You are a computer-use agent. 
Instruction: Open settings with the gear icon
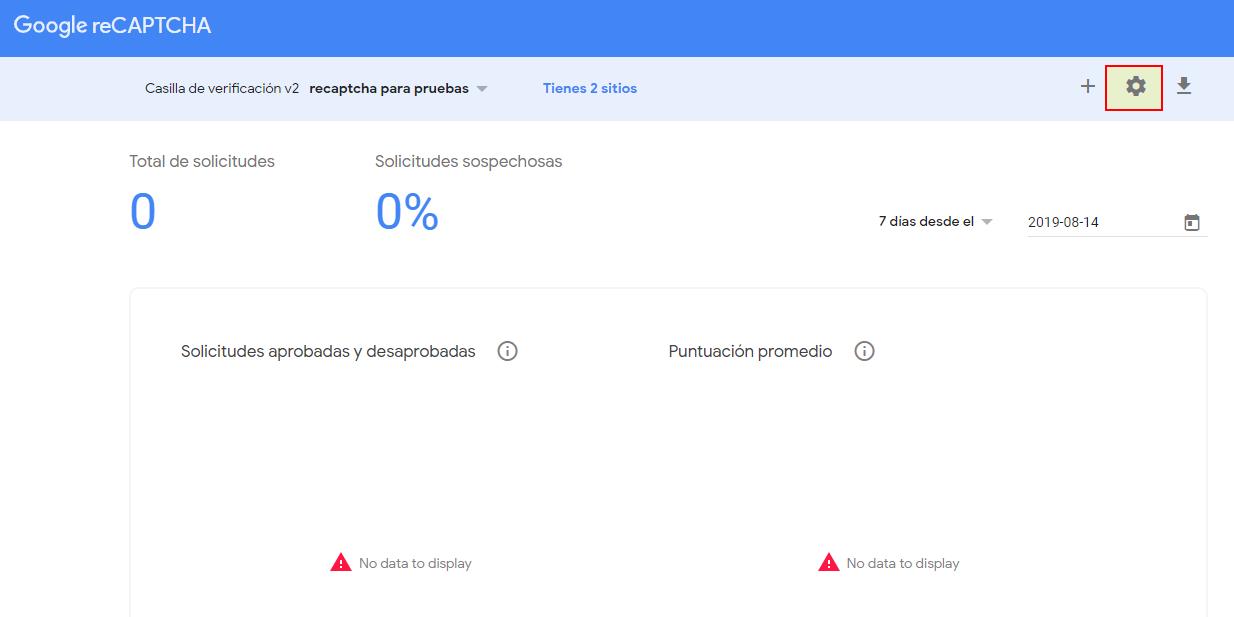click(1135, 87)
